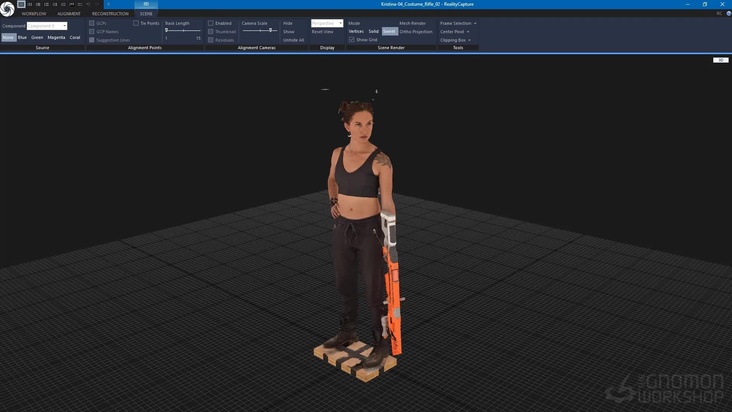The width and height of the screenshot is (732, 412).
Task: Click the Hide cameras button
Action: [x=288, y=23]
